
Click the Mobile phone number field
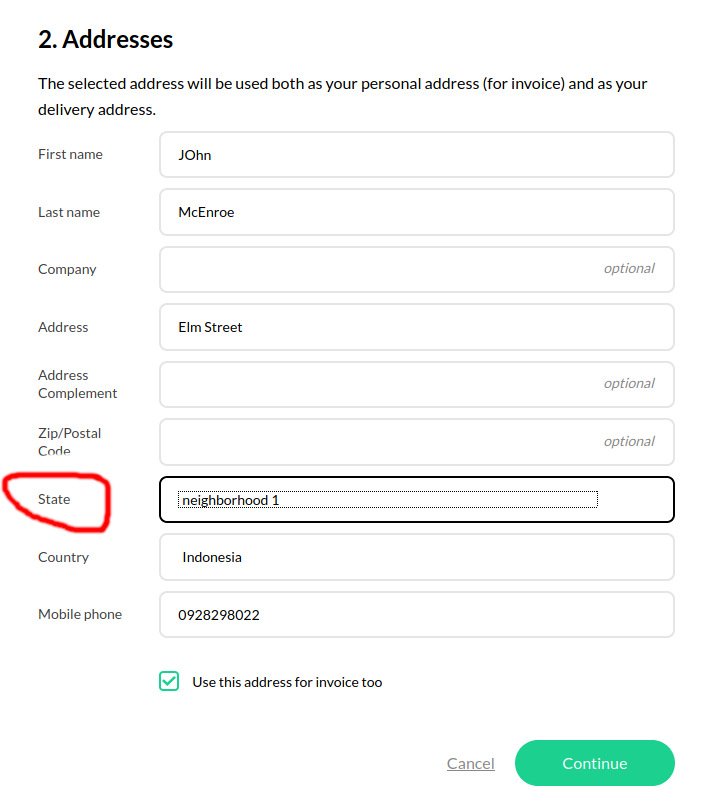pyautogui.click(x=416, y=615)
